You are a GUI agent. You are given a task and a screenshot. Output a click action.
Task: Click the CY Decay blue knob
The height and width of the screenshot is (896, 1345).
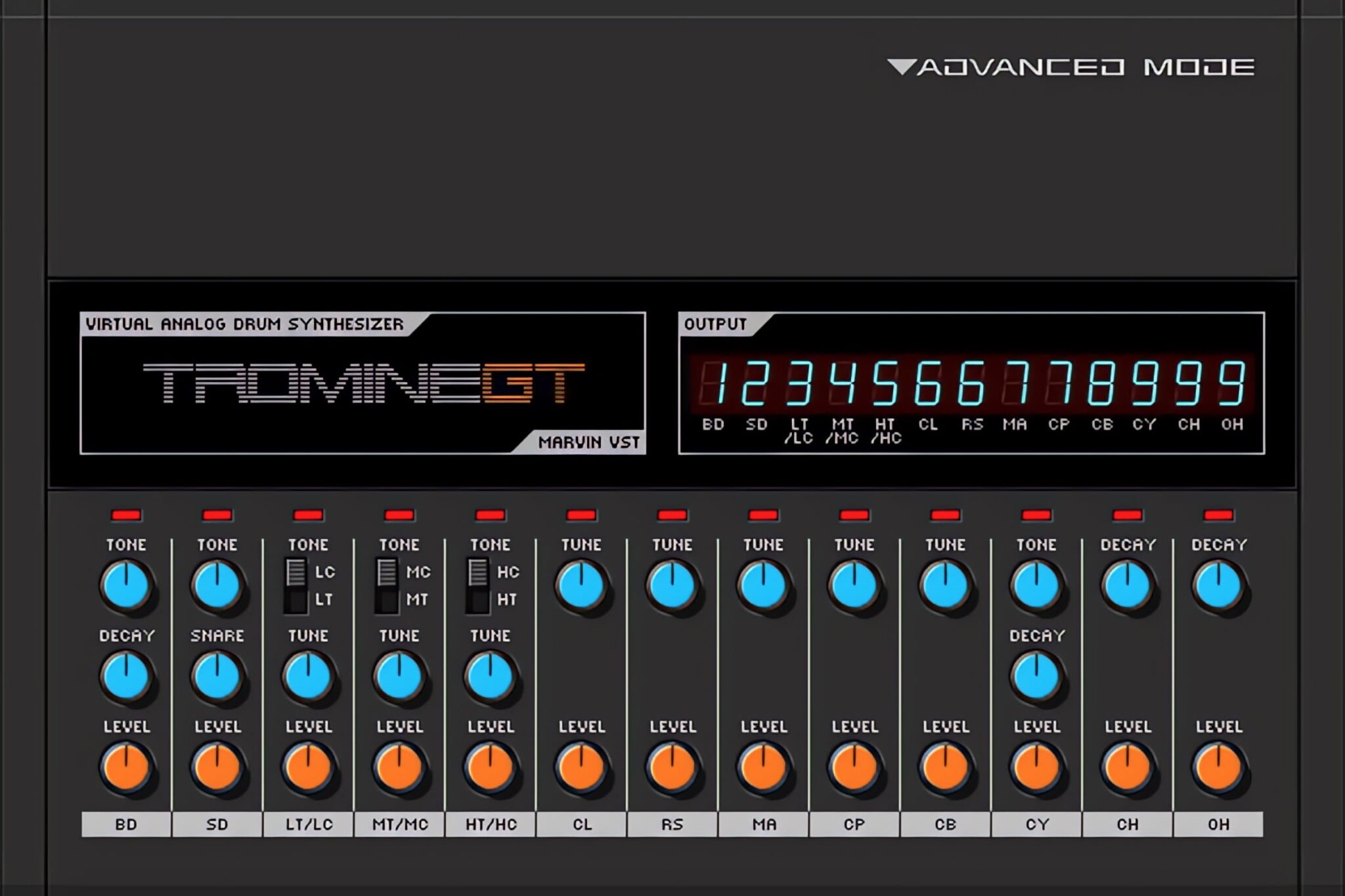click(x=1036, y=676)
